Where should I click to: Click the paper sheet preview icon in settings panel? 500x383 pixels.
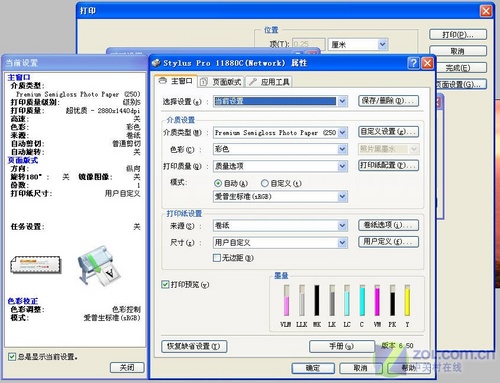36,265
